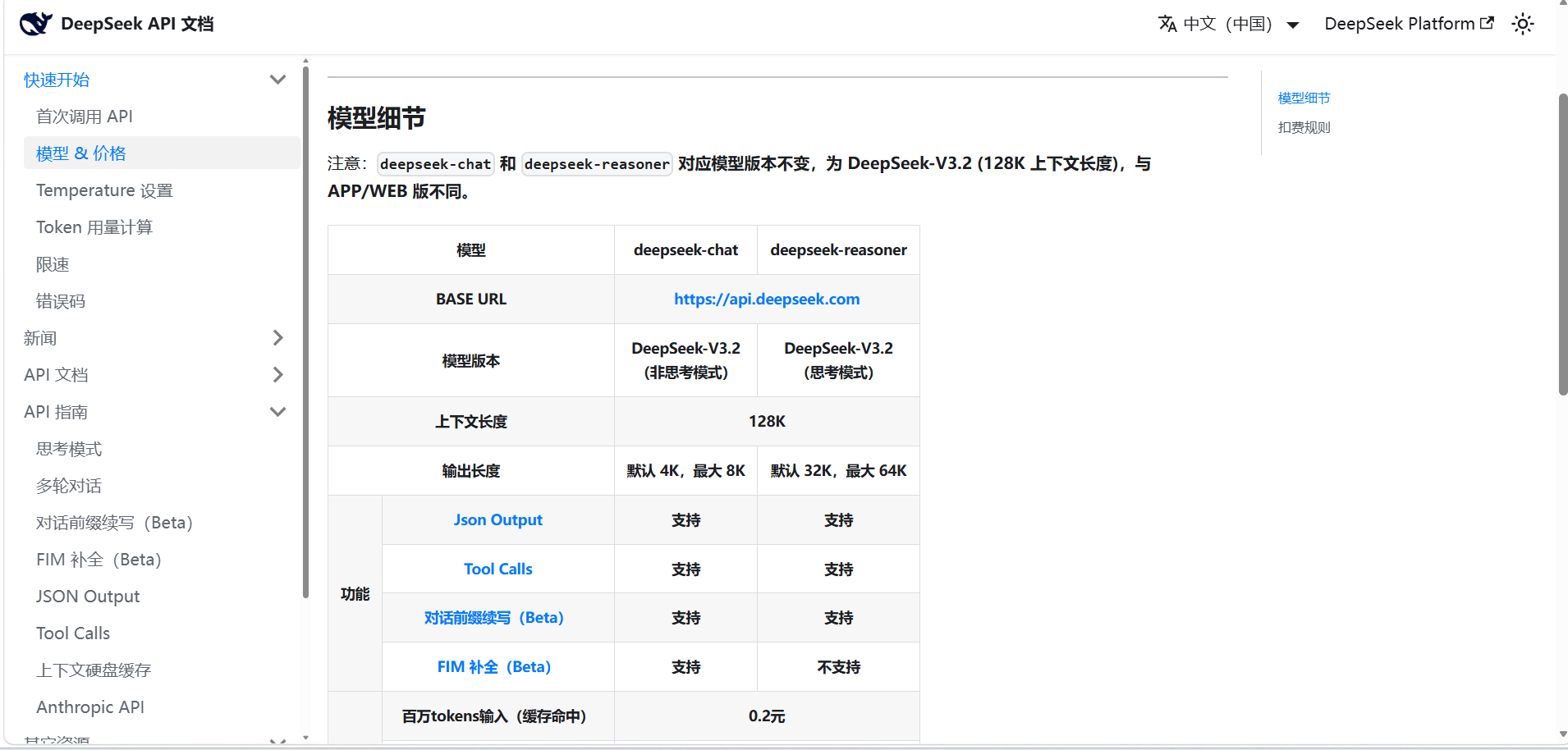Open the https://api.deepseek.com link
The width and height of the screenshot is (1568, 750).
coord(767,300)
